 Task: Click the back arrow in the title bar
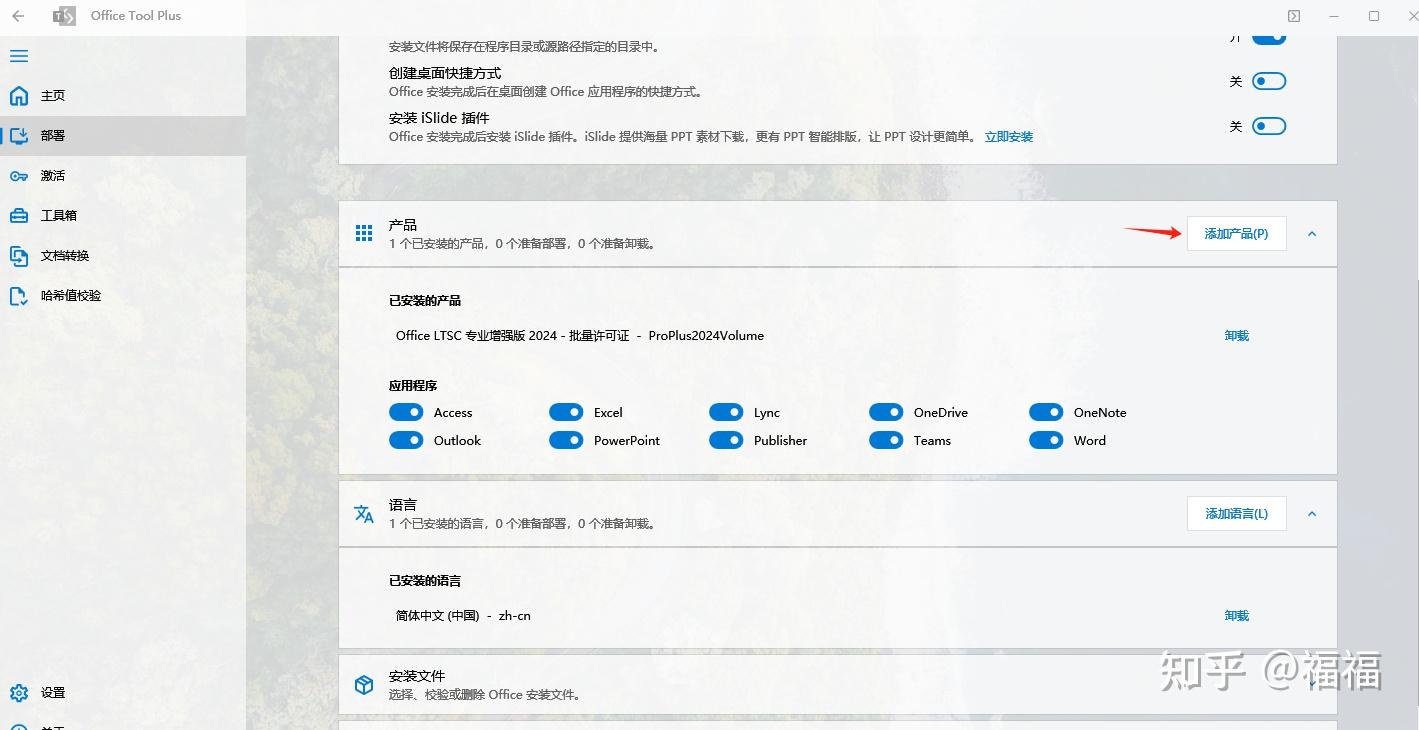click(x=18, y=15)
